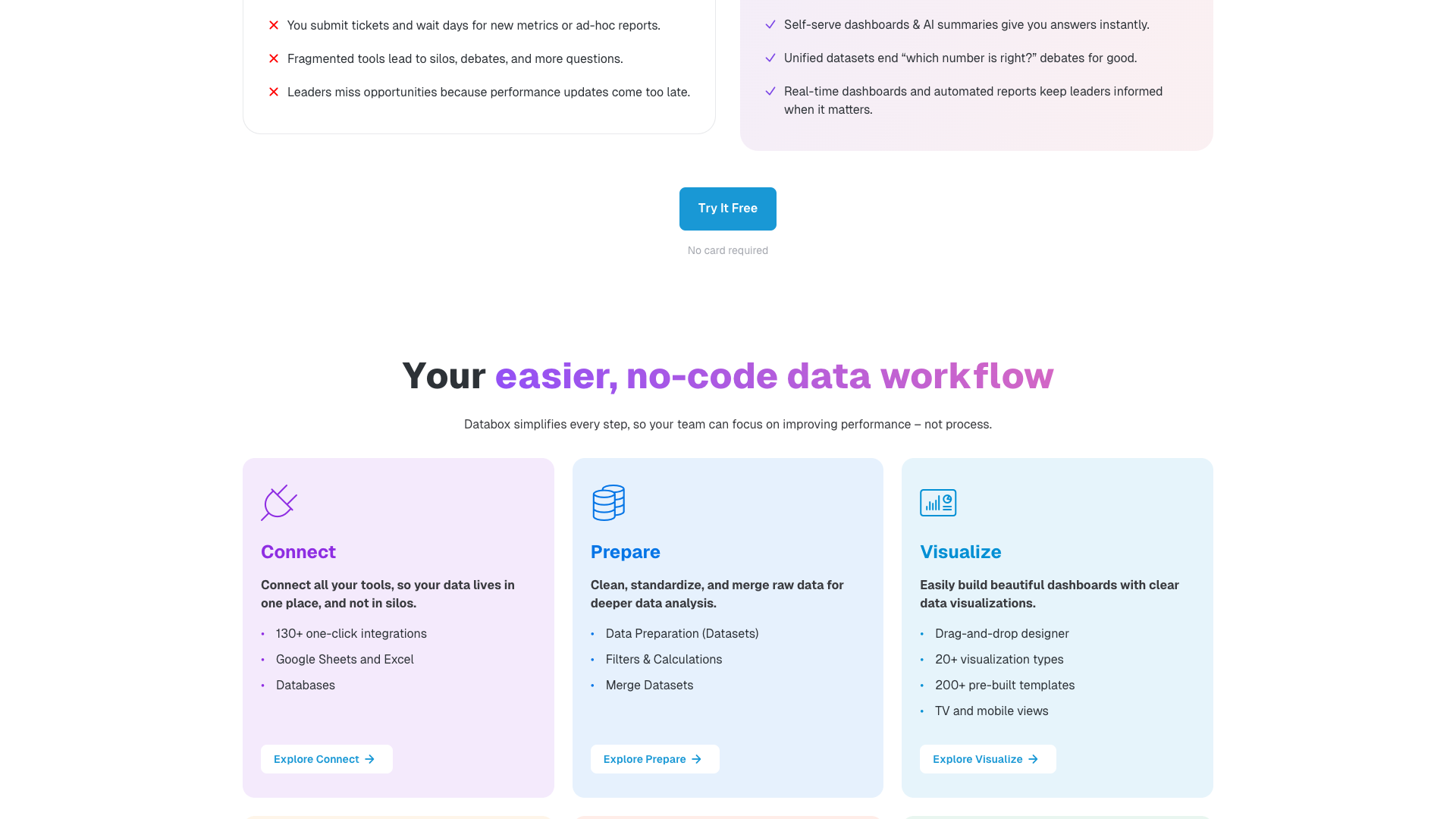This screenshot has width=1456, height=819.
Task: Click the red X beside fragmented tools text
Action: click(273, 58)
